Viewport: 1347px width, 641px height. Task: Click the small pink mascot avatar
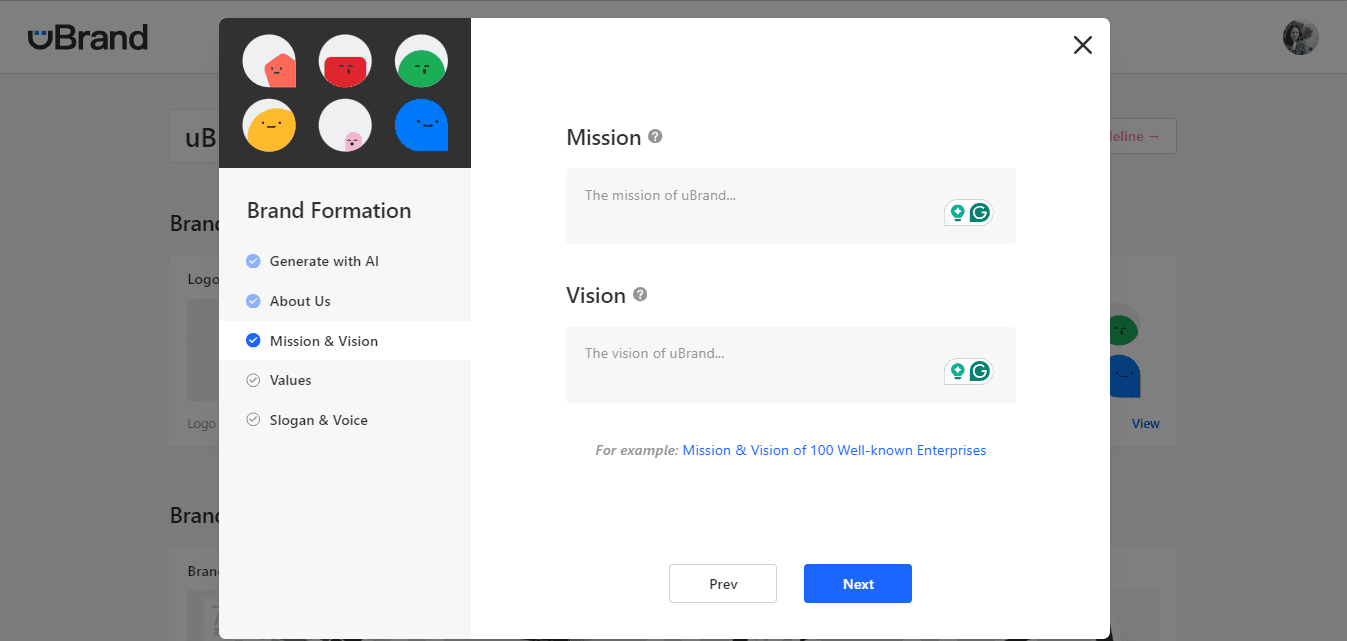tap(345, 125)
